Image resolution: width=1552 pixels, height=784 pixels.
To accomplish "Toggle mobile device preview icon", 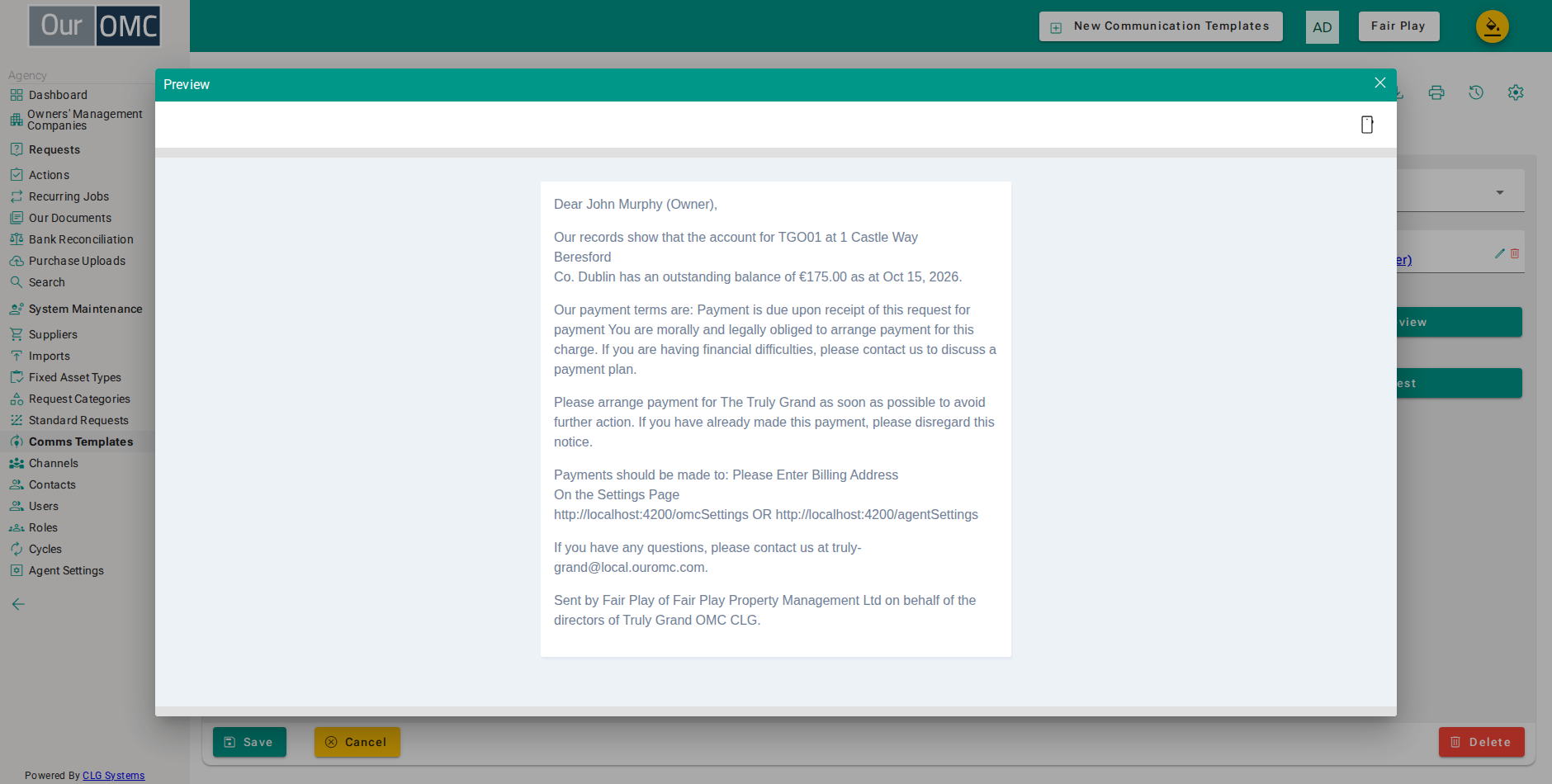I will pos(1367,125).
